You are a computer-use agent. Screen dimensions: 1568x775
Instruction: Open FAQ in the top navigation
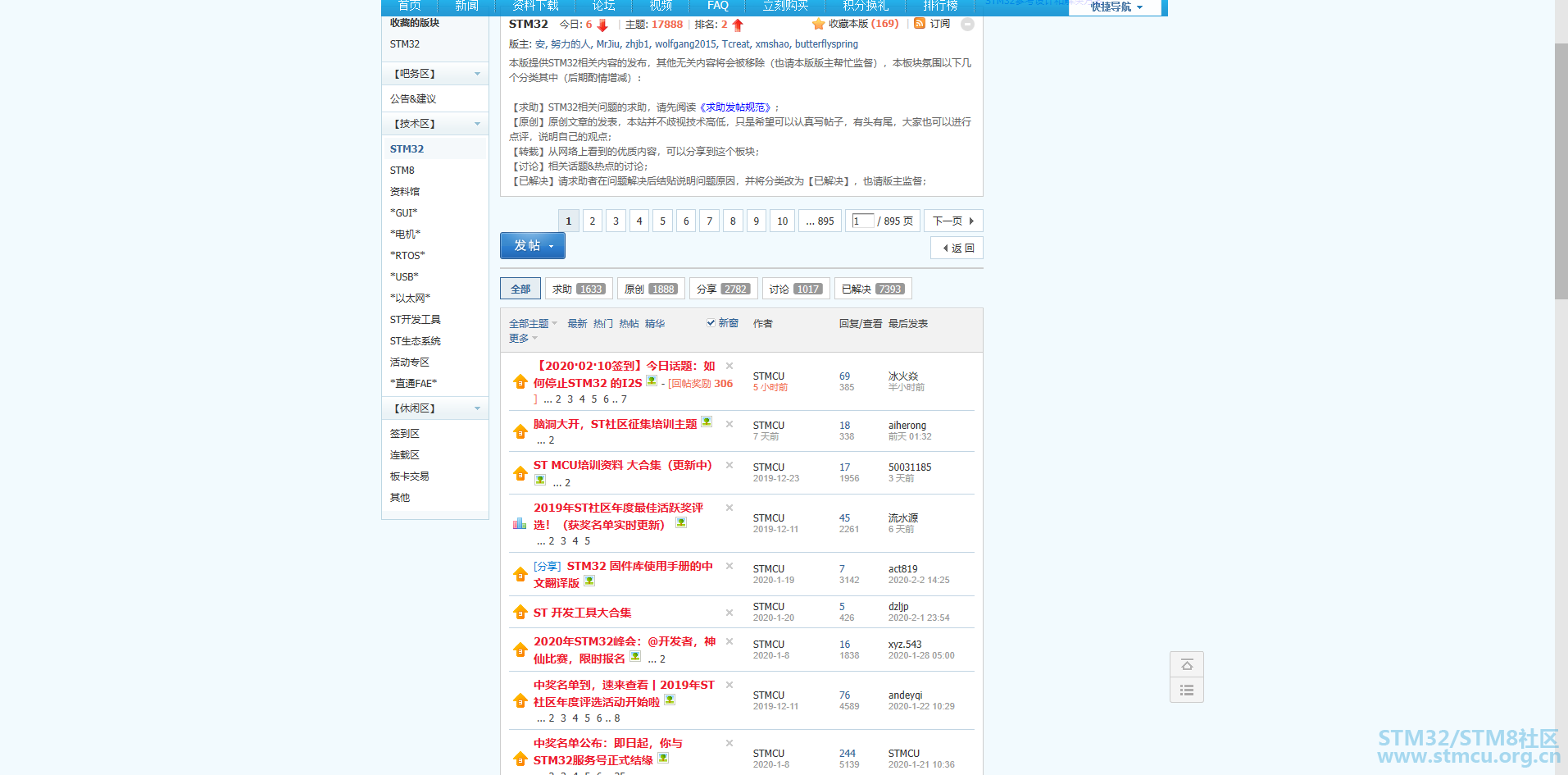[x=718, y=6]
